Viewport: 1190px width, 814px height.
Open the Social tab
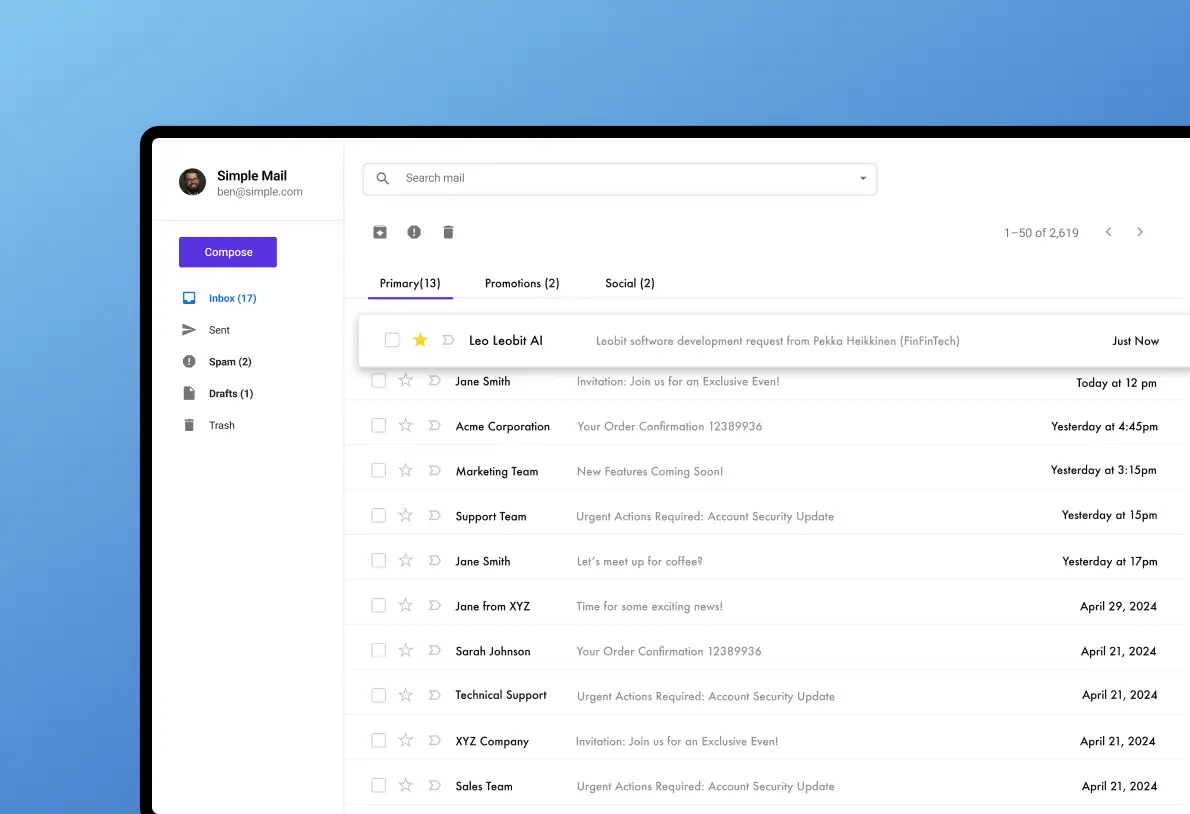pos(630,284)
